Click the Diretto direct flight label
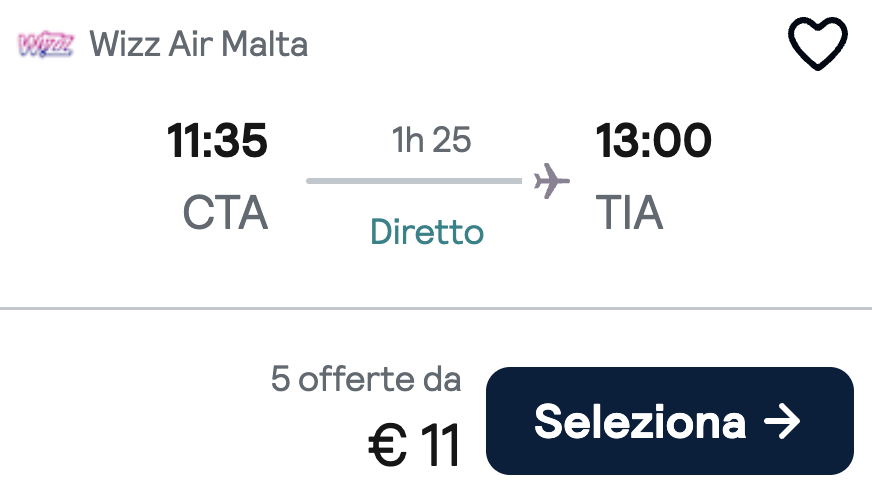 coord(427,231)
